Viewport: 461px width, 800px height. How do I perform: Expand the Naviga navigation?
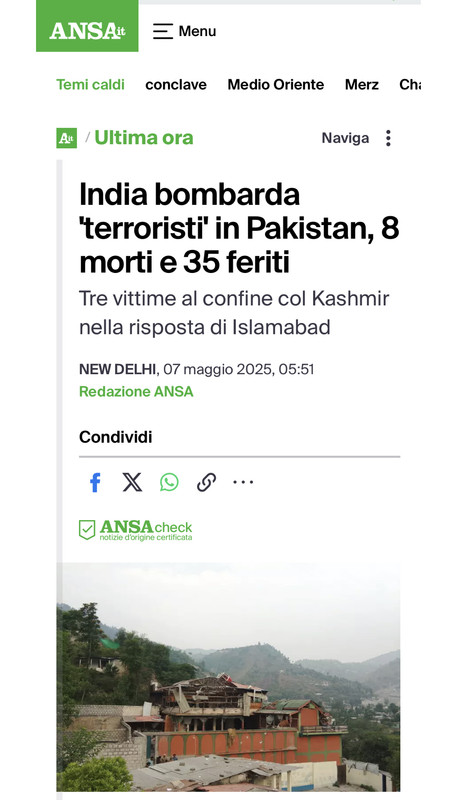tap(345, 138)
